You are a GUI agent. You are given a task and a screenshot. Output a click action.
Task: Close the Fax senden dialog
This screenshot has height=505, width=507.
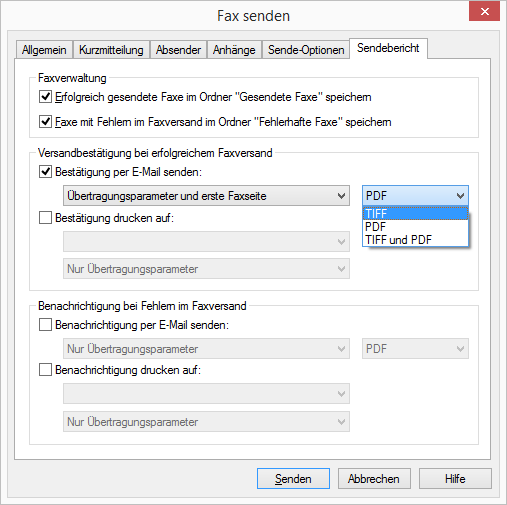tap(484, 12)
